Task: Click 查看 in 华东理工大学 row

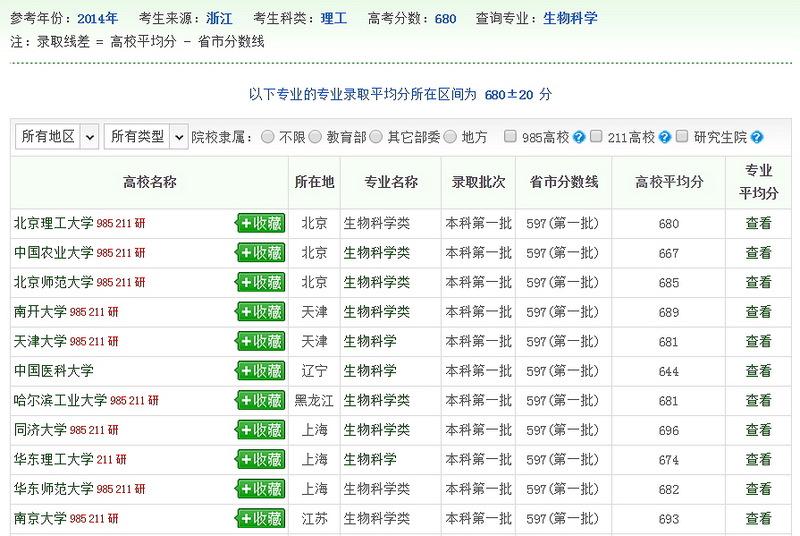Action: (x=758, y=460)
